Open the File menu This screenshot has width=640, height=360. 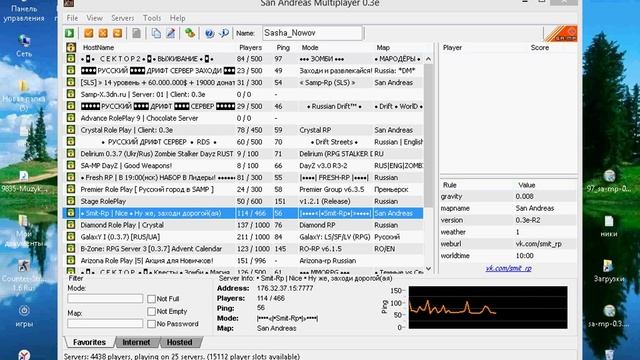tap(72, 18)
